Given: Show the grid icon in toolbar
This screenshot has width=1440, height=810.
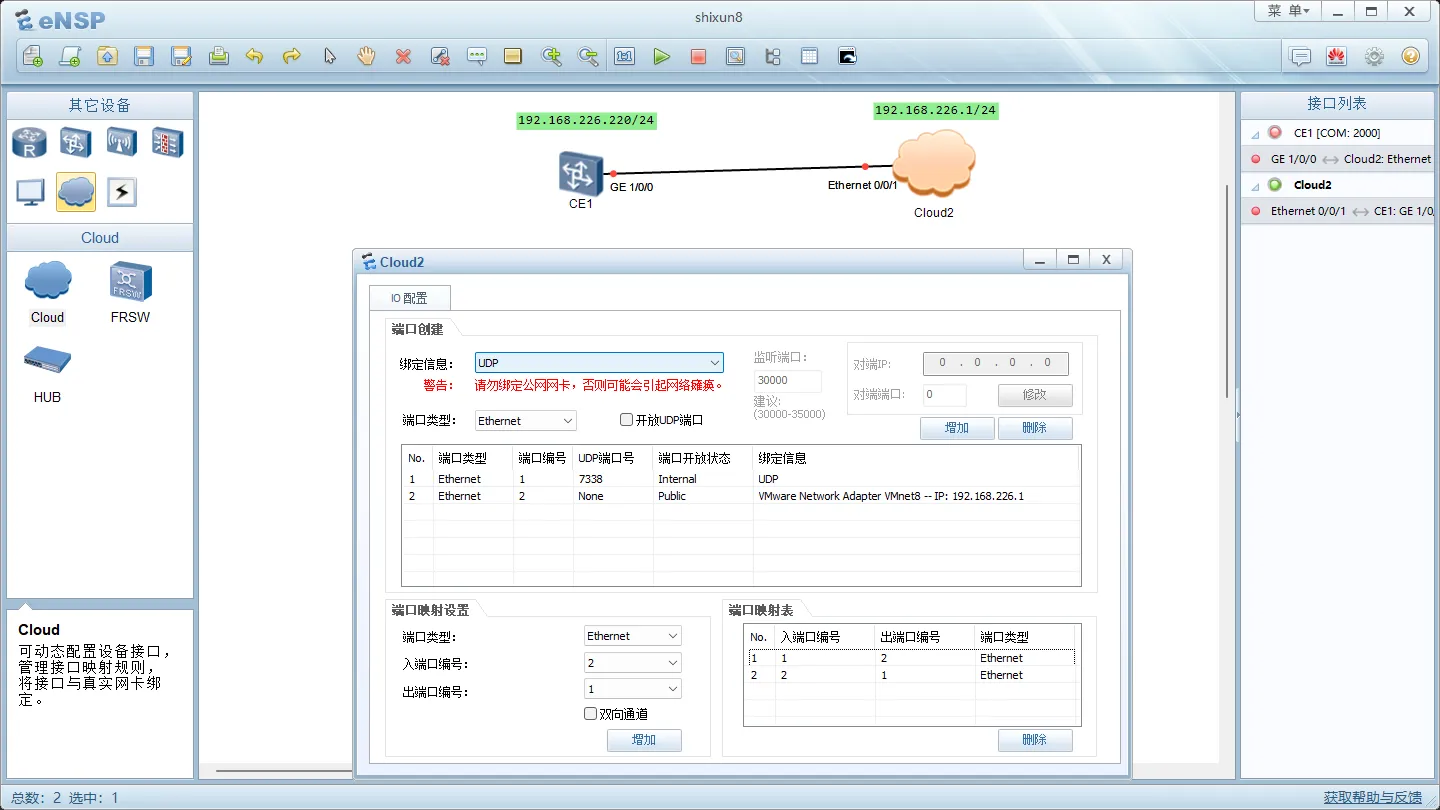Looking at the screenshot, I should point(809,56).
